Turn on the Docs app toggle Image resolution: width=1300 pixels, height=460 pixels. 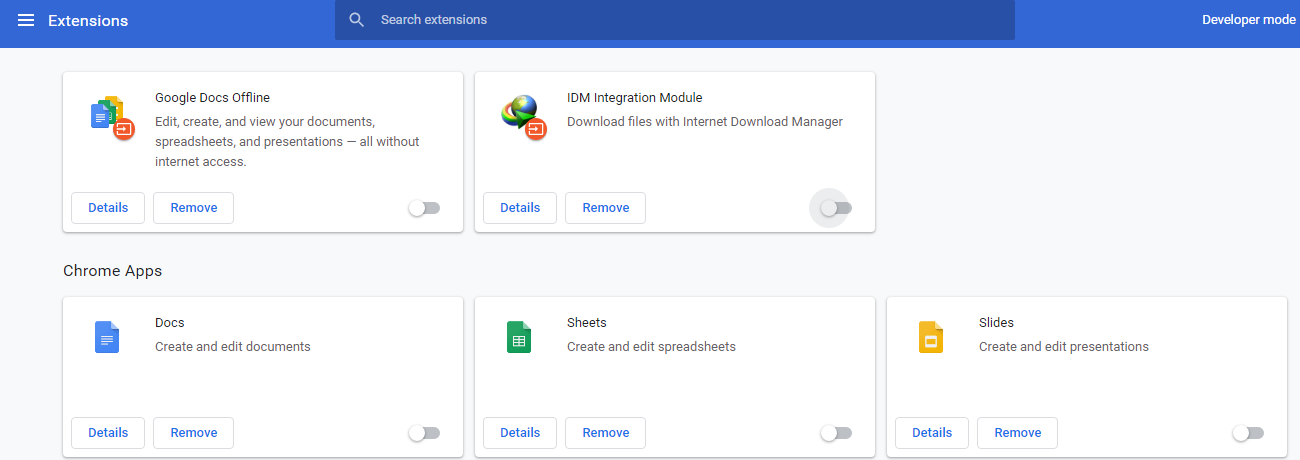click(424, 433)
